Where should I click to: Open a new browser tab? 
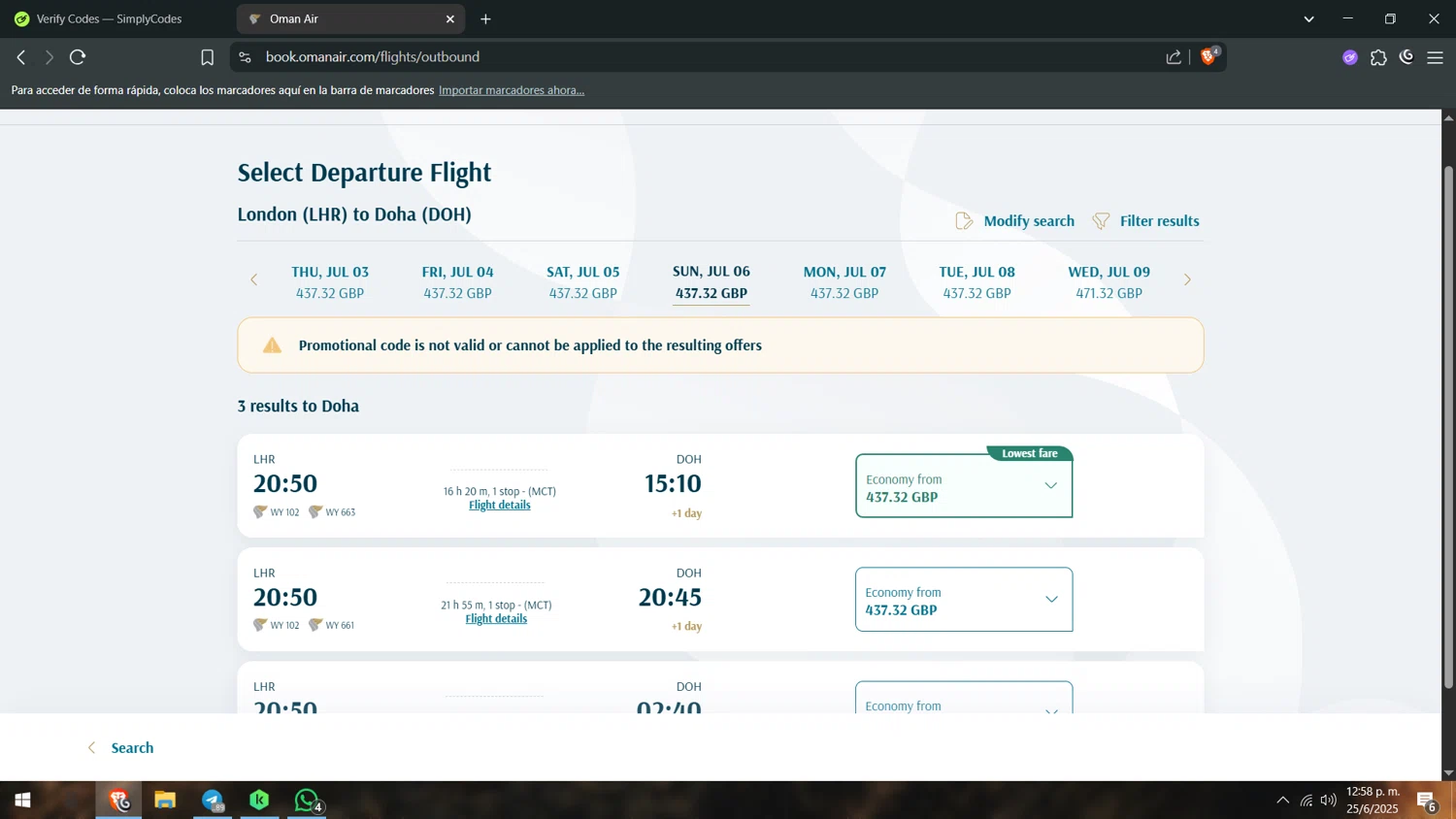point(485,18)
